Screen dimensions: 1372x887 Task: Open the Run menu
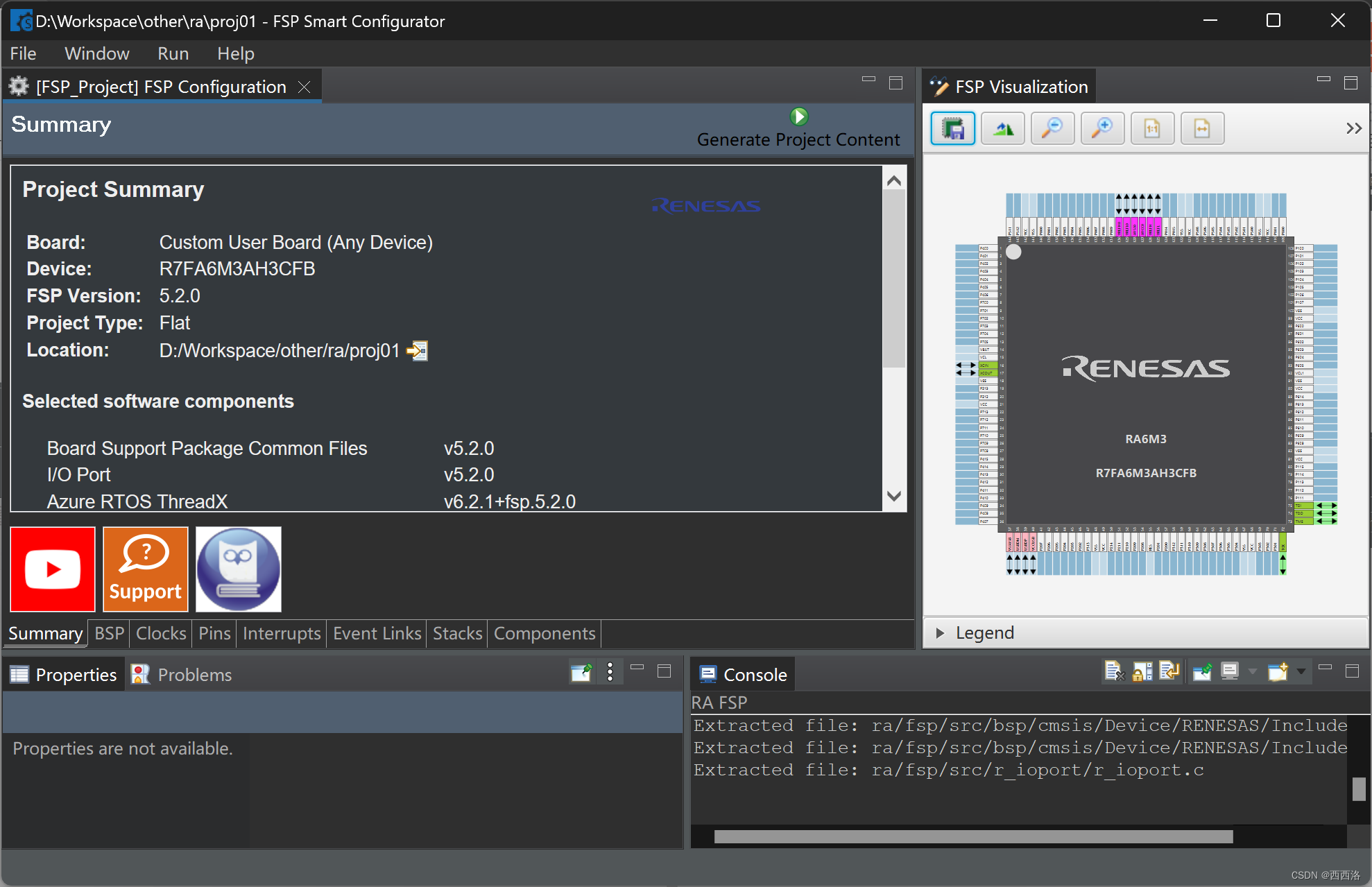click(173, 53)
